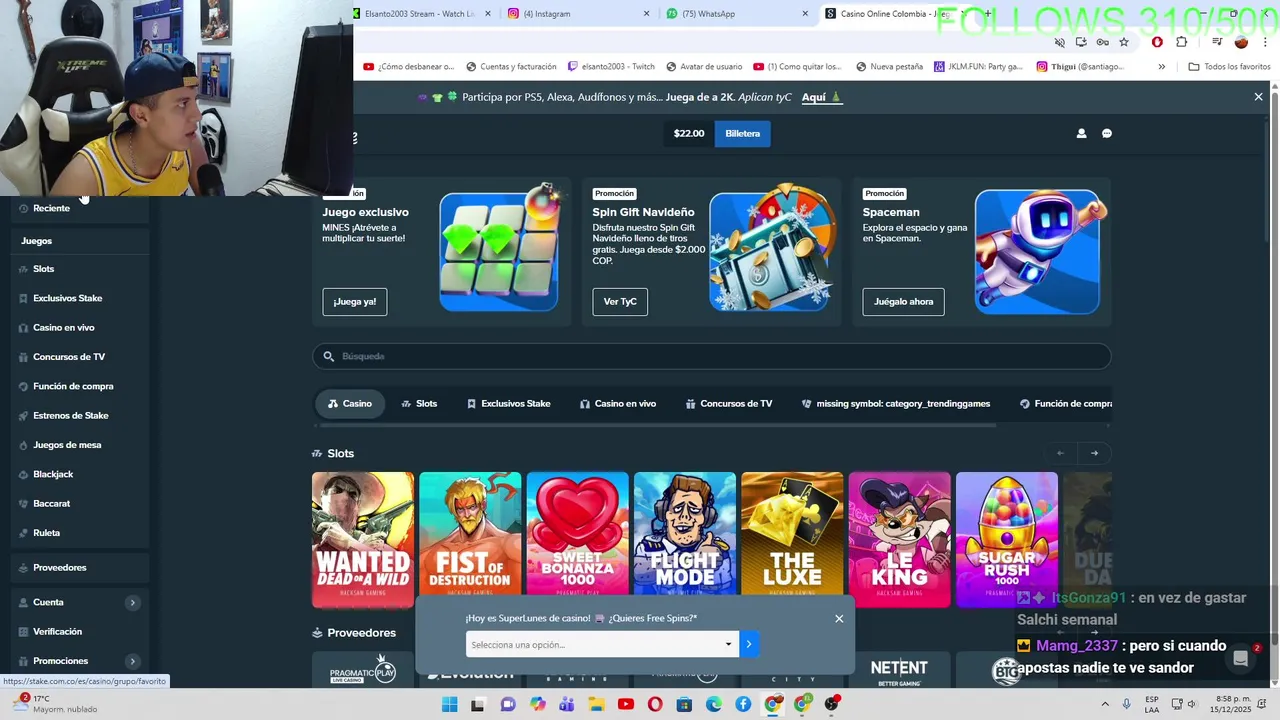Expand the Cuenta submenu arrow
The width and height of the screenshot is (1280, 720).
(132, 602)
